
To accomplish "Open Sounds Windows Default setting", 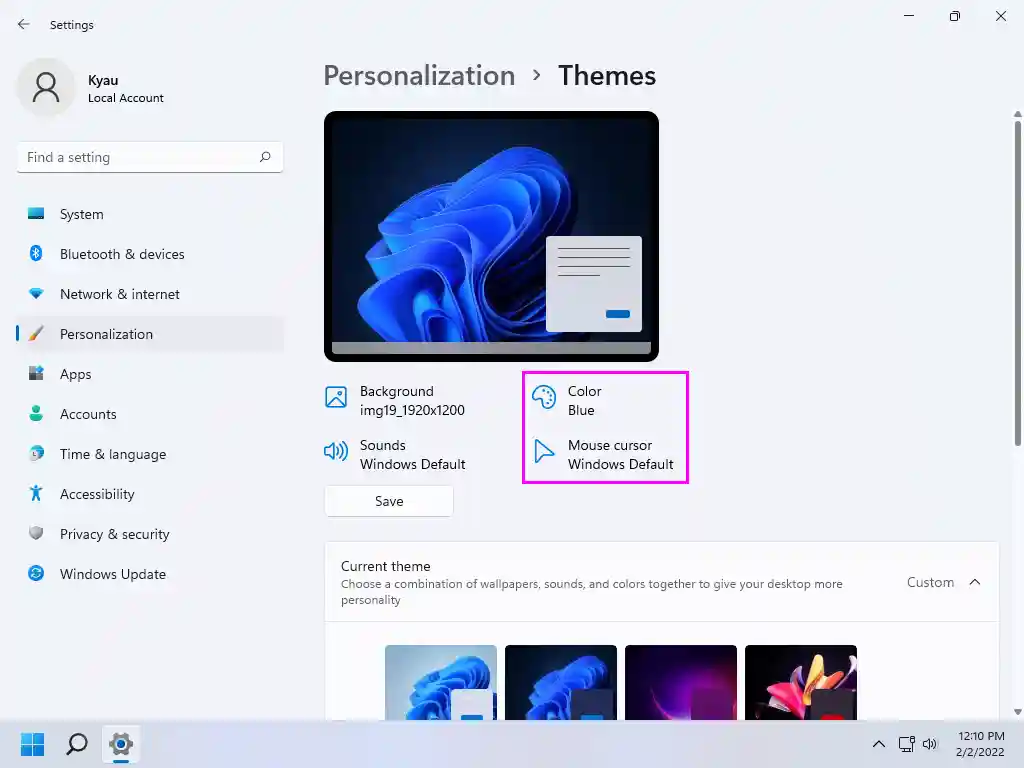I will tap(395, 455).
